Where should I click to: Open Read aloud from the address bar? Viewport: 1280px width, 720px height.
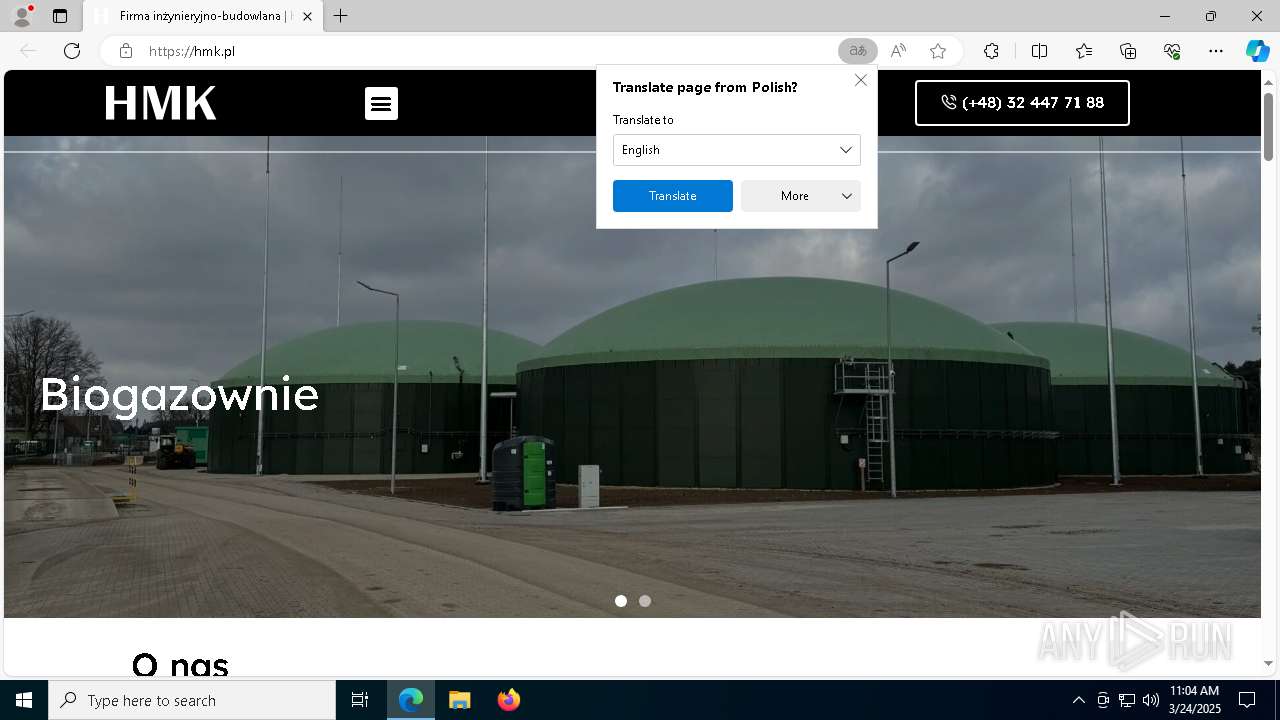tap(898, 51)
